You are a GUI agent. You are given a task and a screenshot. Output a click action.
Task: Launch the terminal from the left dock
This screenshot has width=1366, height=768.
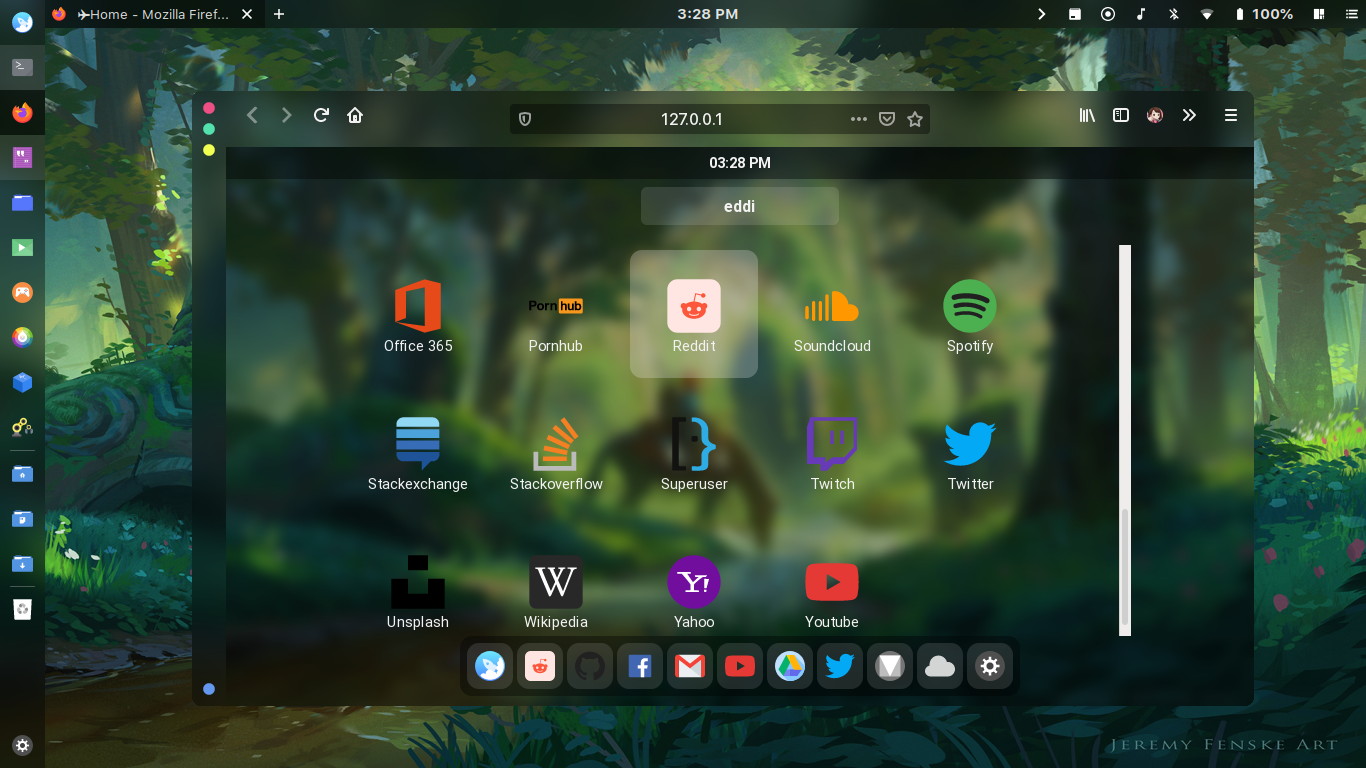pyautogui.click(x=22, y=67)
